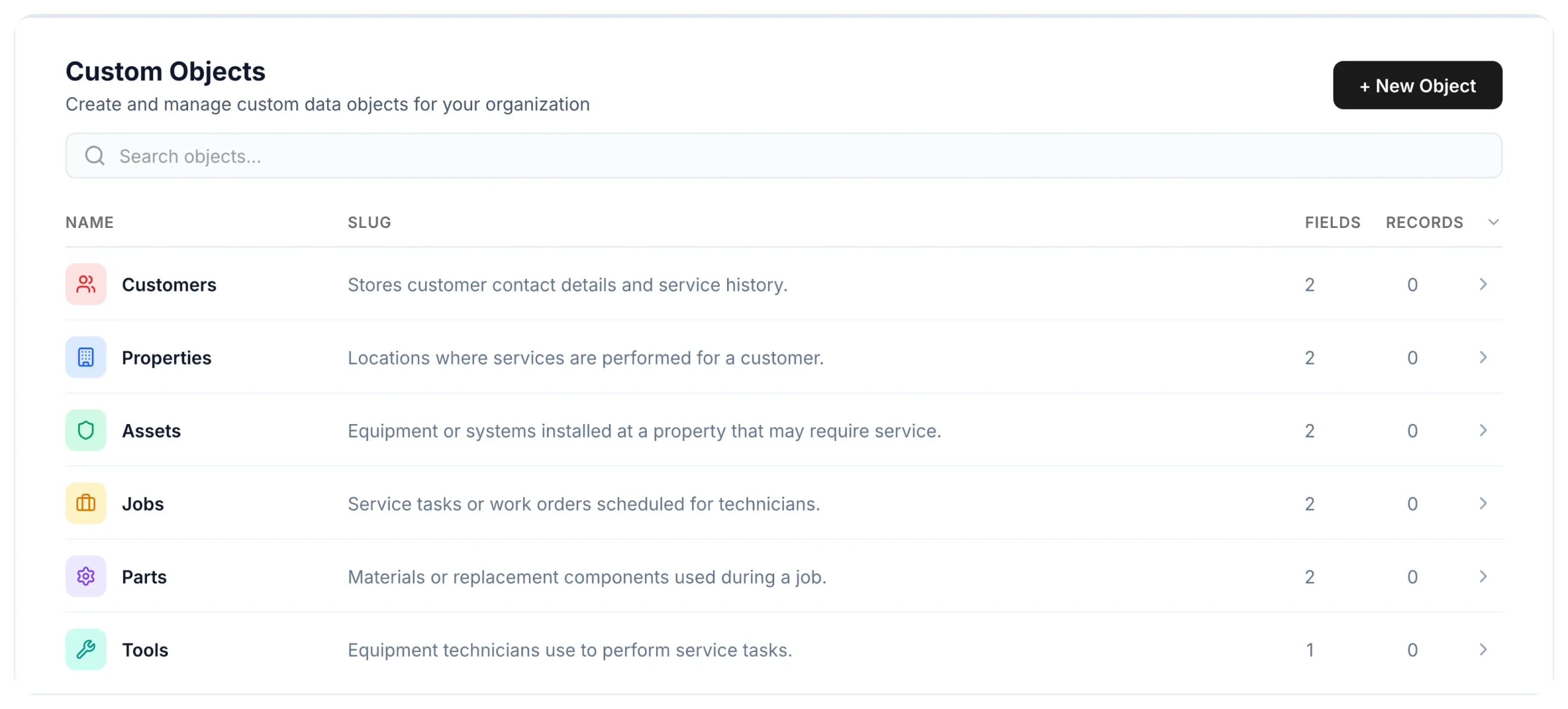
Task: Click the Properties building icon
Action: [x=86, y=357]
